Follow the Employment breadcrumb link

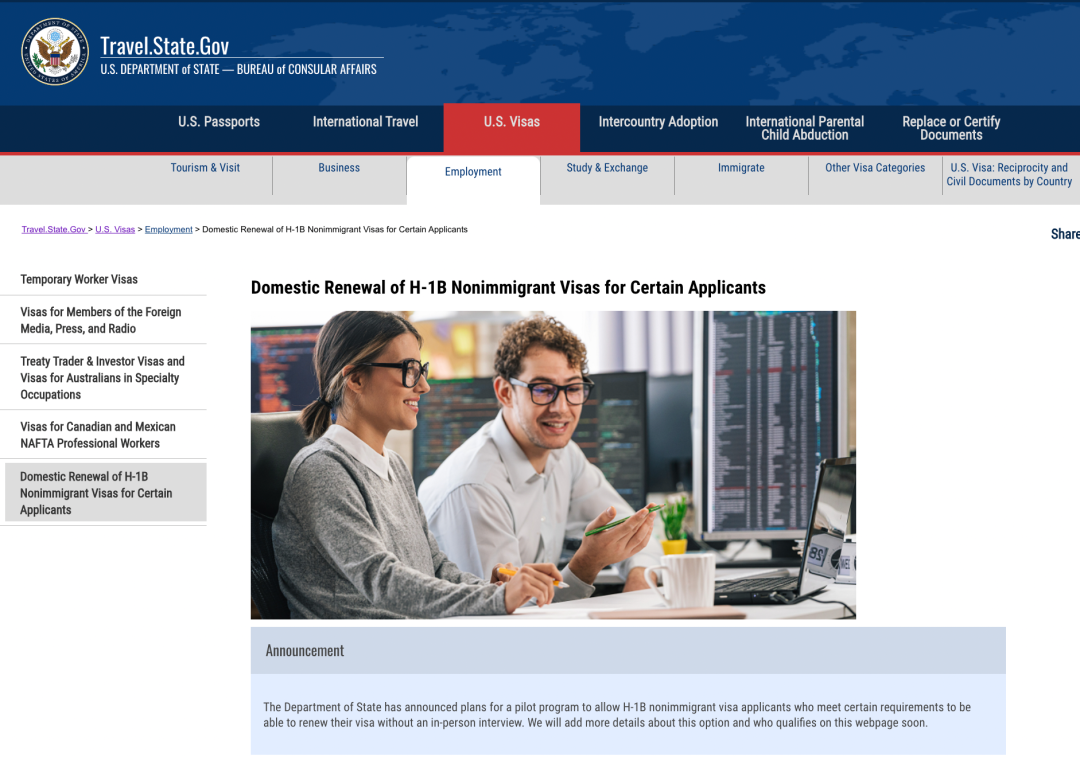(169, 229)
